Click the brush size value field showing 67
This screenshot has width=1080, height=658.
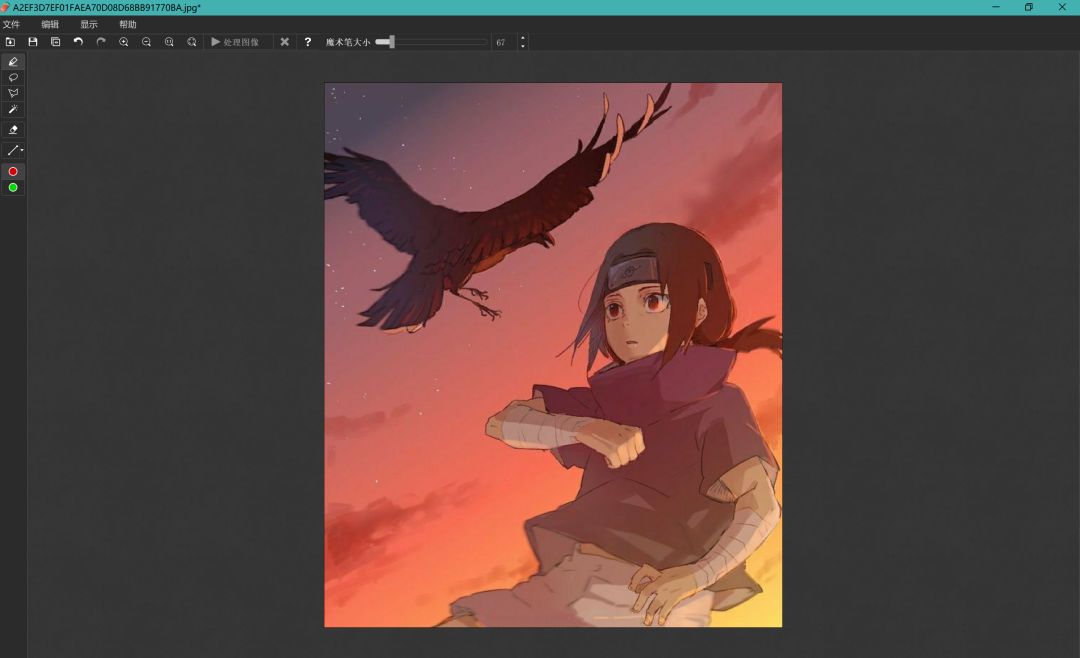pyautogui.click(x=503, y=42)
